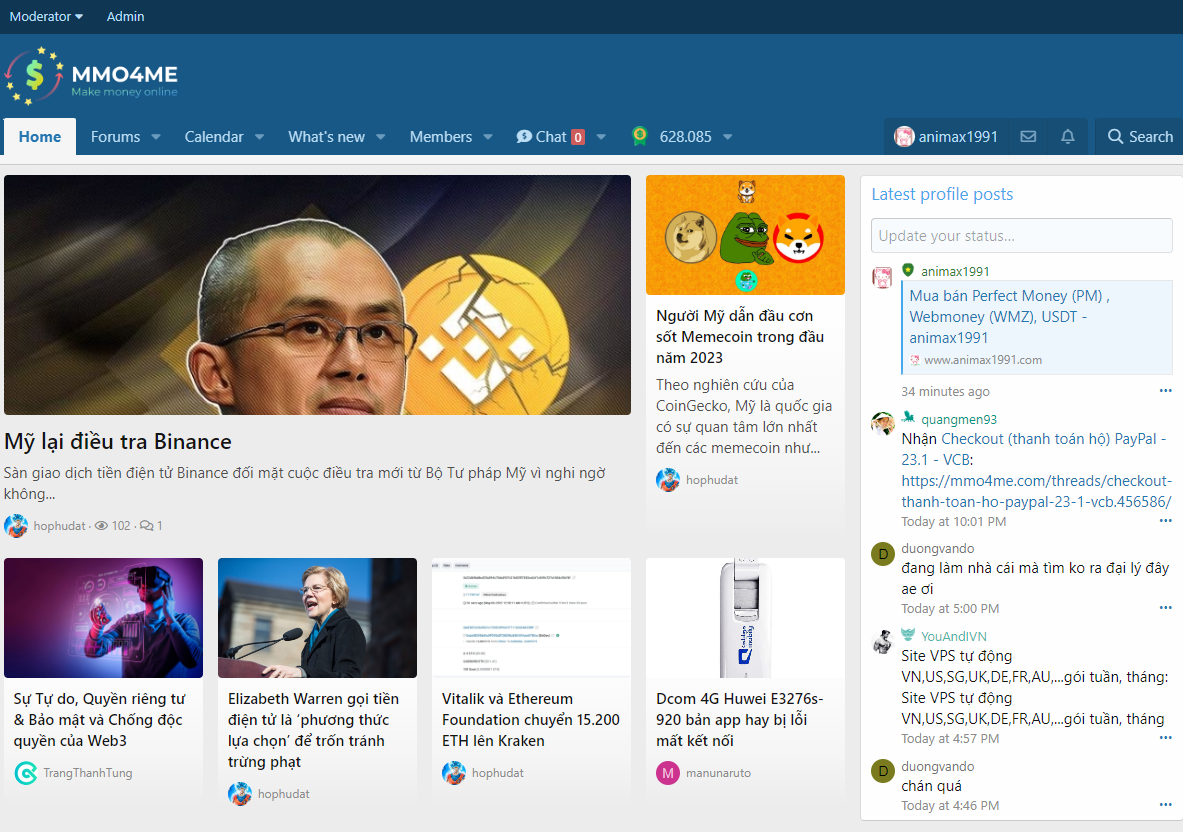The height and width of the screenshot is (832, 1183).
Task: Open the Memecoin 2023 article title
Action: click(740, 336)
